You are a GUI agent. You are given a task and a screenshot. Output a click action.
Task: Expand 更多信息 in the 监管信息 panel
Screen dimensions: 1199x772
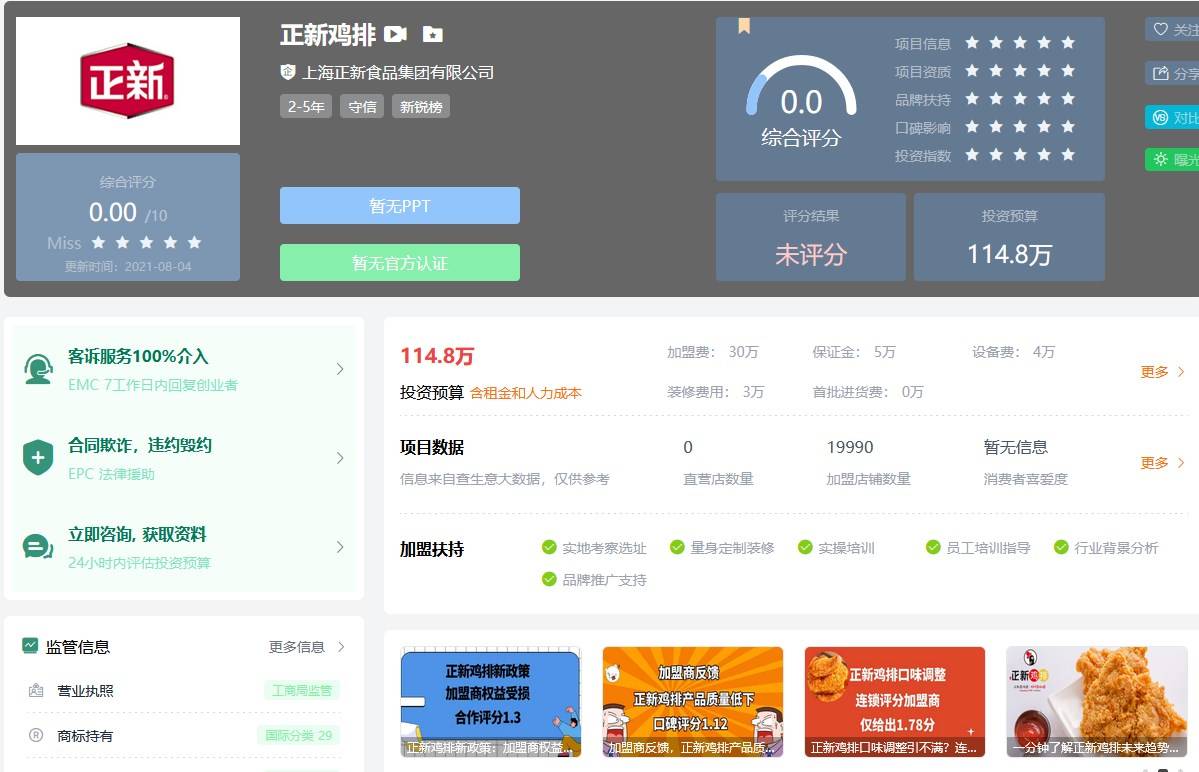[306, 647]
